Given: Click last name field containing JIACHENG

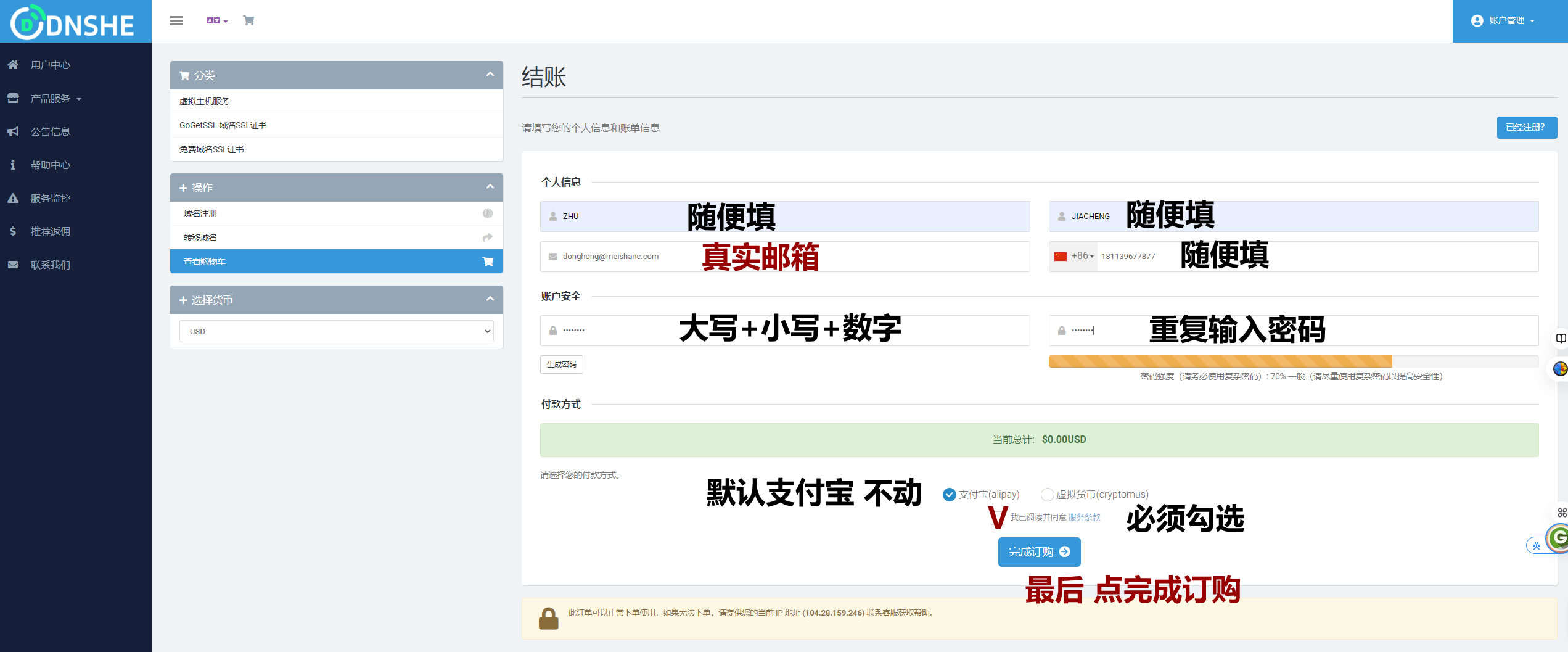Looking at the screenshot, I should 1294,217.
